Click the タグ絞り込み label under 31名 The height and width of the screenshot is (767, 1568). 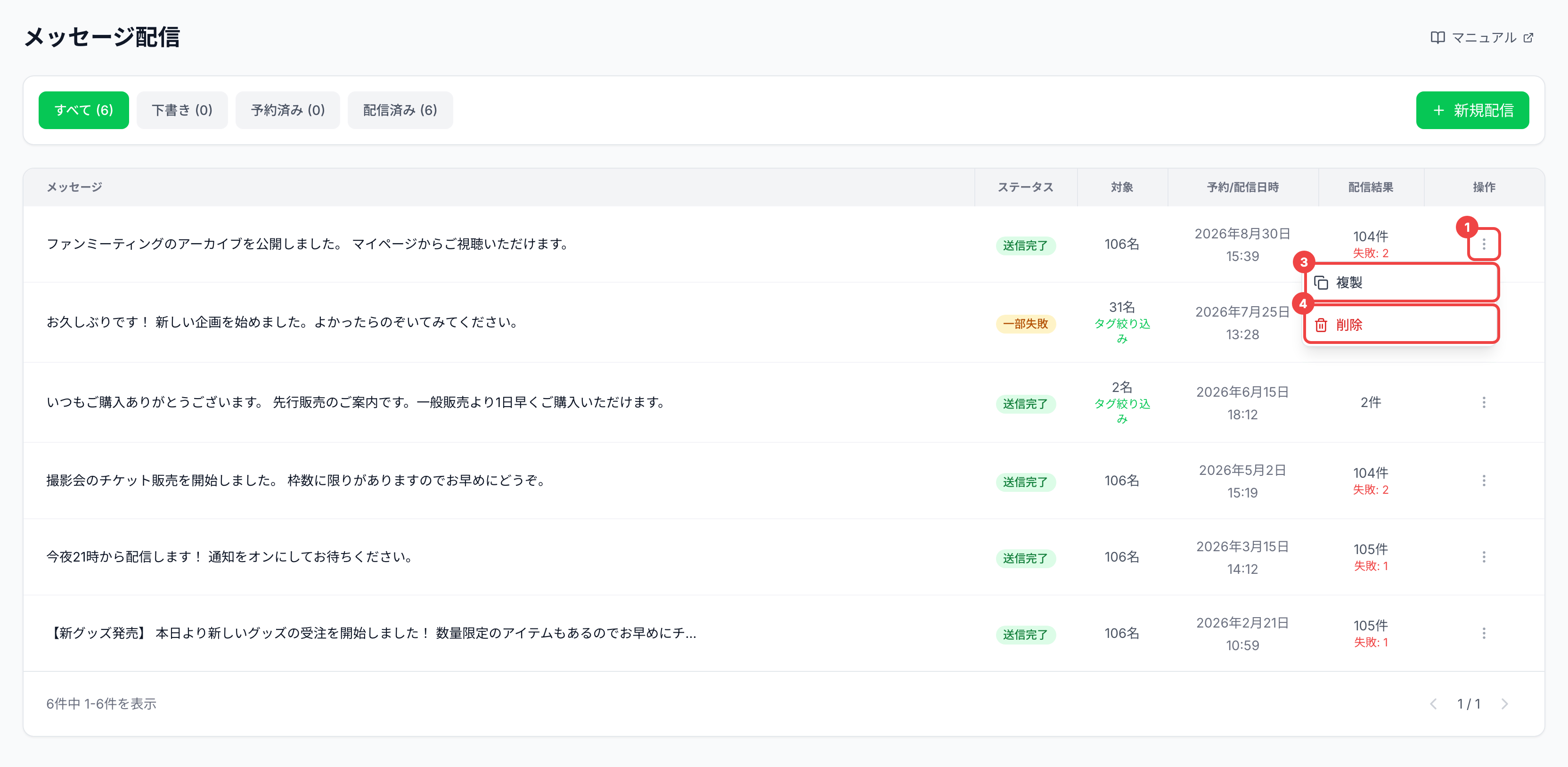(x=1122, y=331)
